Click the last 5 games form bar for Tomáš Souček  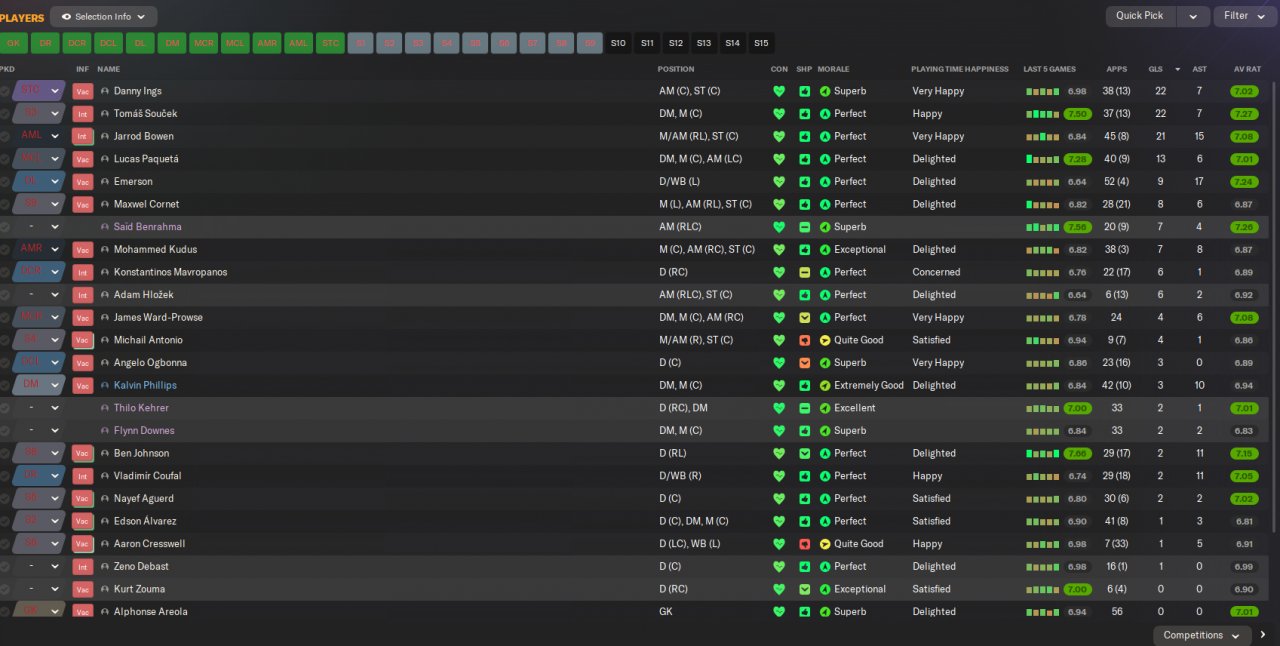[1042, 114]
